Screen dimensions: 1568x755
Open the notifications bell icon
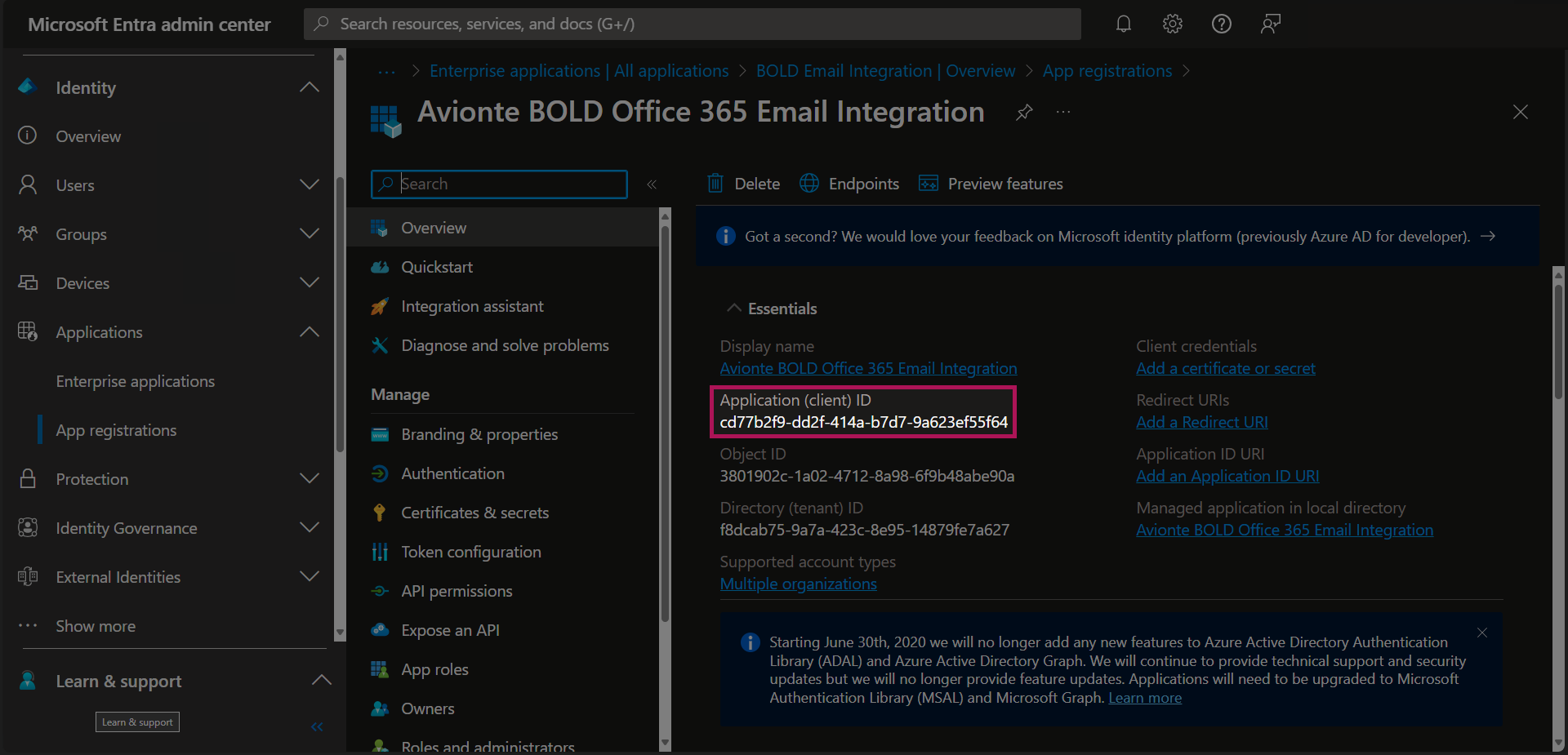click(1124, 24)
